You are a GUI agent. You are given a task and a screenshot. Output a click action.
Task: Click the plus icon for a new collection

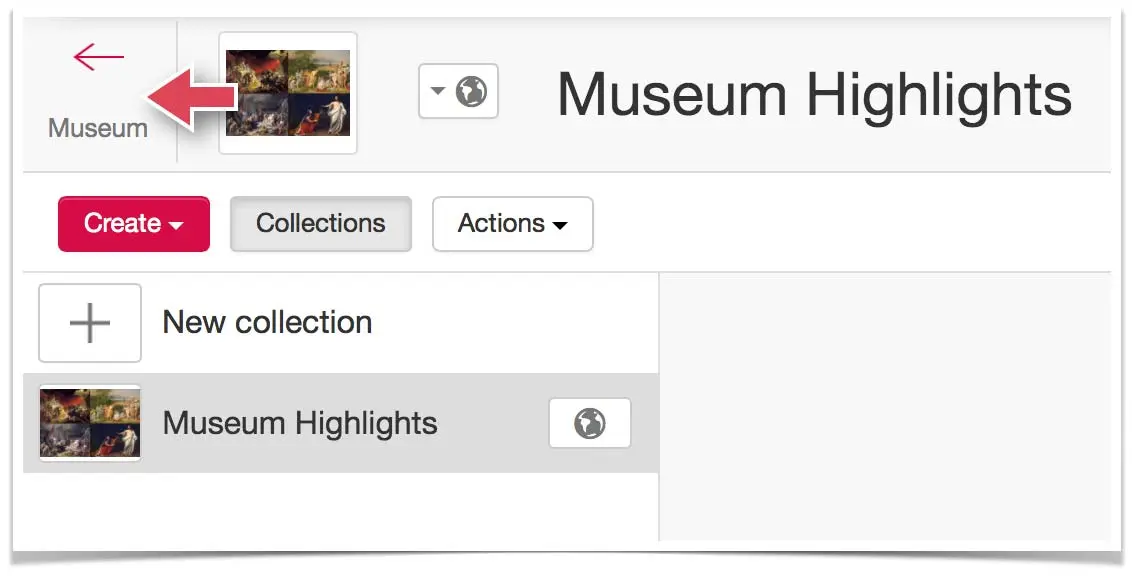point(90,323)
